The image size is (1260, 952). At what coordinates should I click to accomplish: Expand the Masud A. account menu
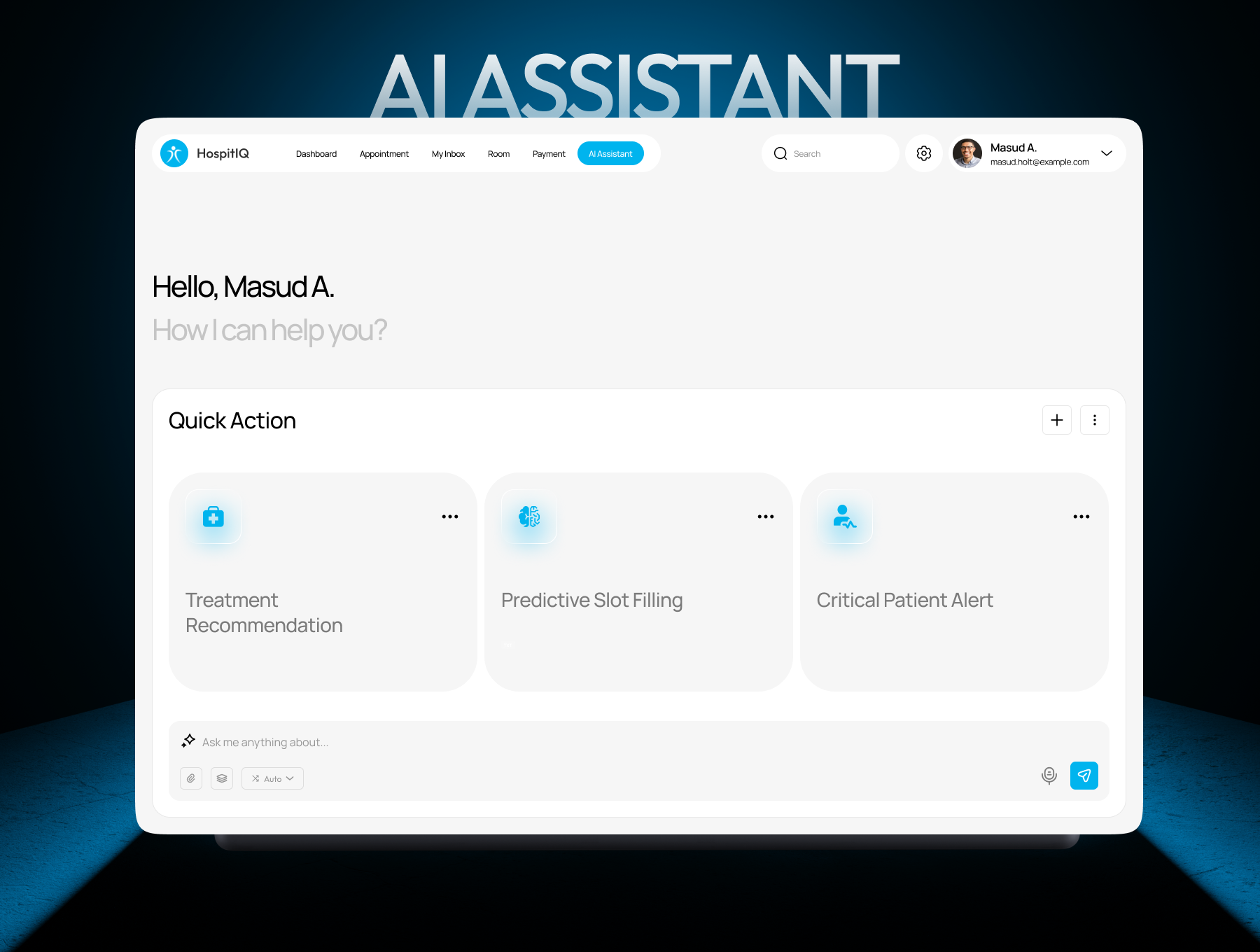click(1107, 153)
